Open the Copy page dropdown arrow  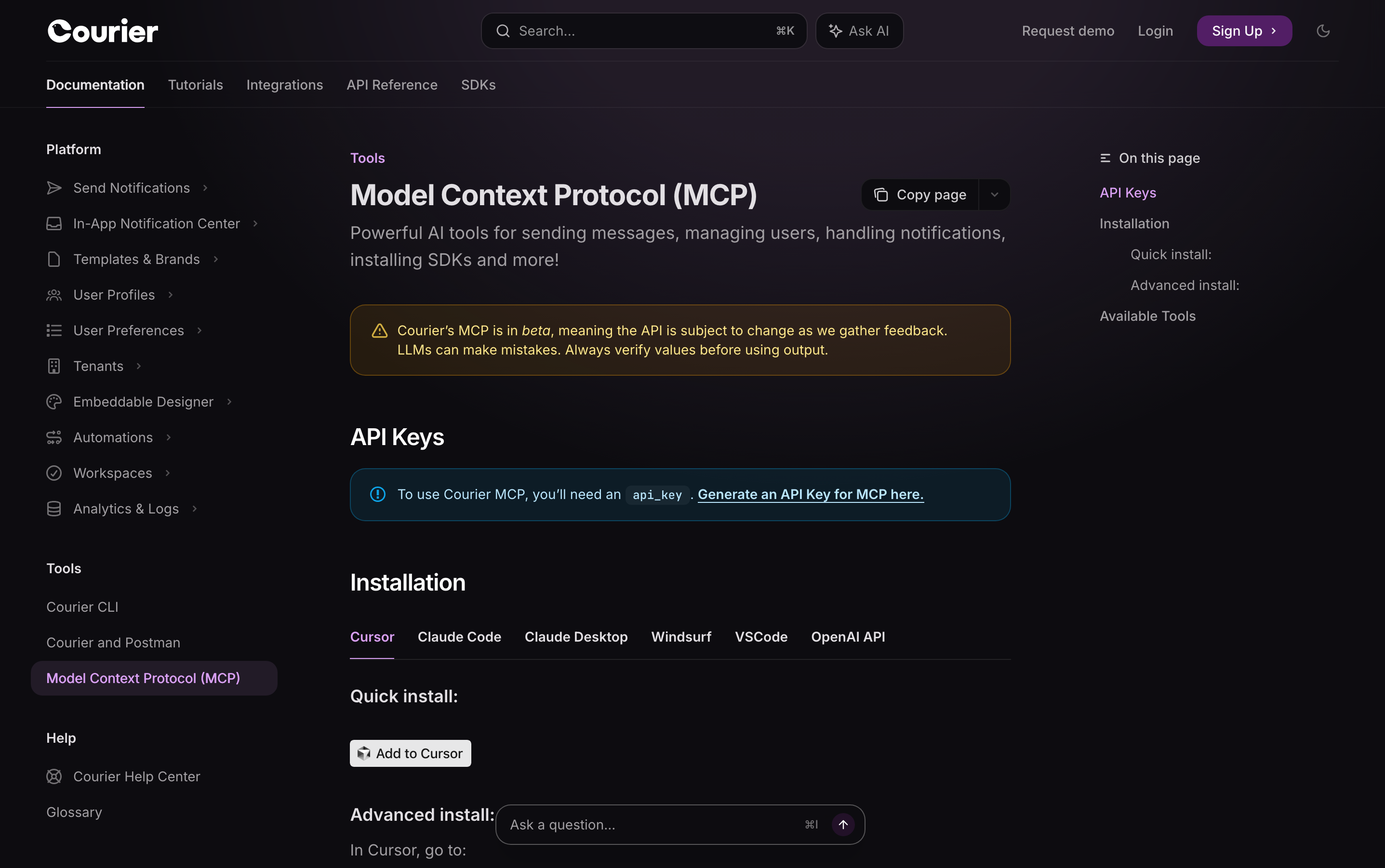995,195
